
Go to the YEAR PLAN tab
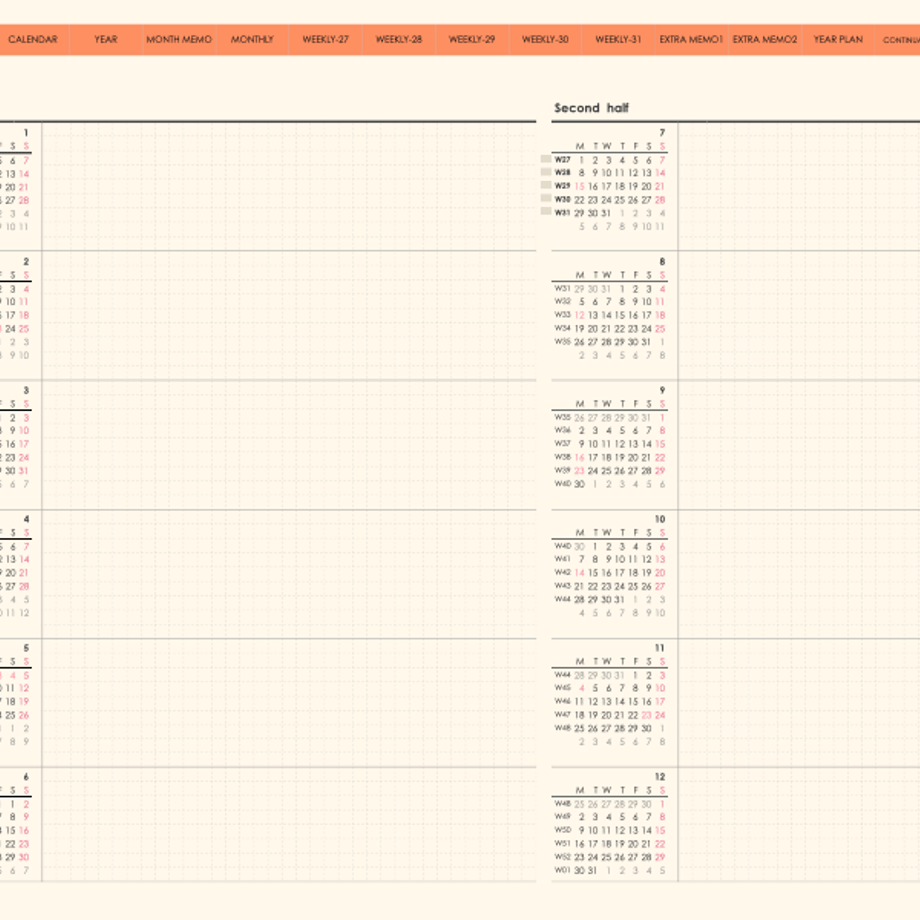(838, 39)
